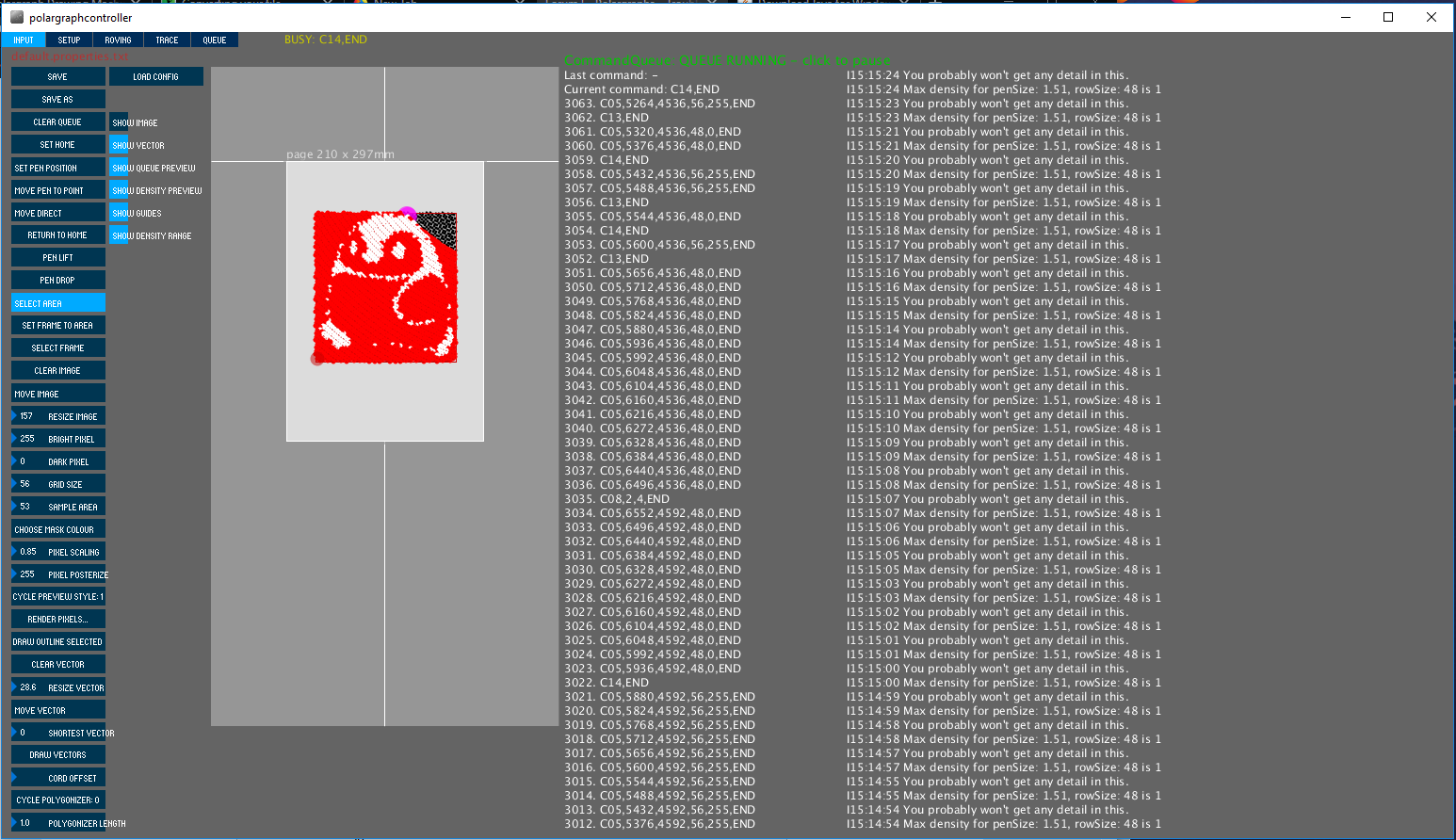Click RENDER PIXELS button

(x=58, y=619)
